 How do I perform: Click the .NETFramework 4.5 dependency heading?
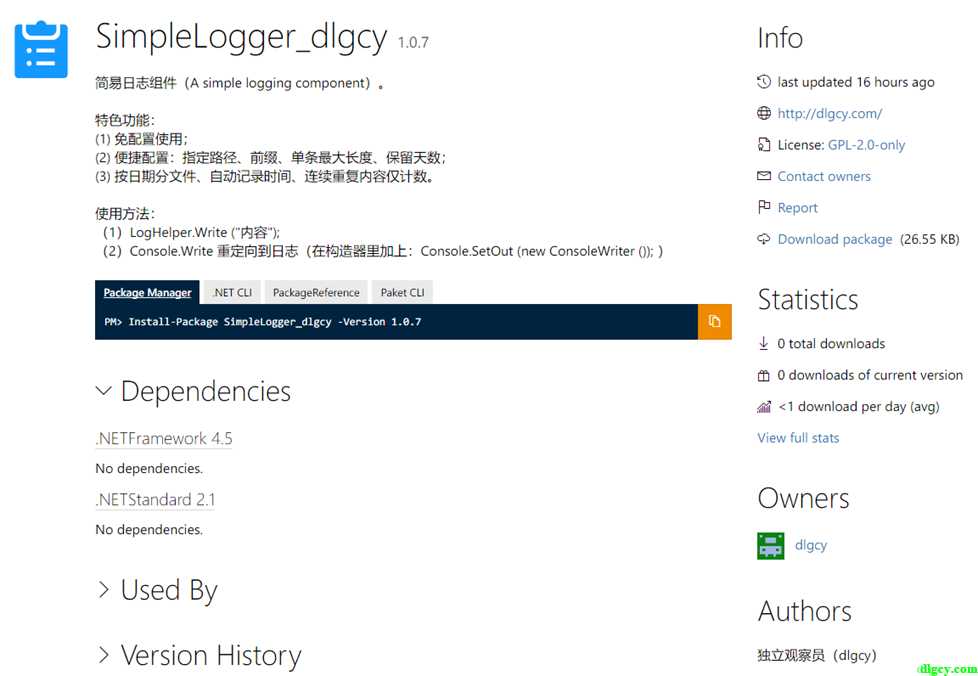(x=164, y=438)
